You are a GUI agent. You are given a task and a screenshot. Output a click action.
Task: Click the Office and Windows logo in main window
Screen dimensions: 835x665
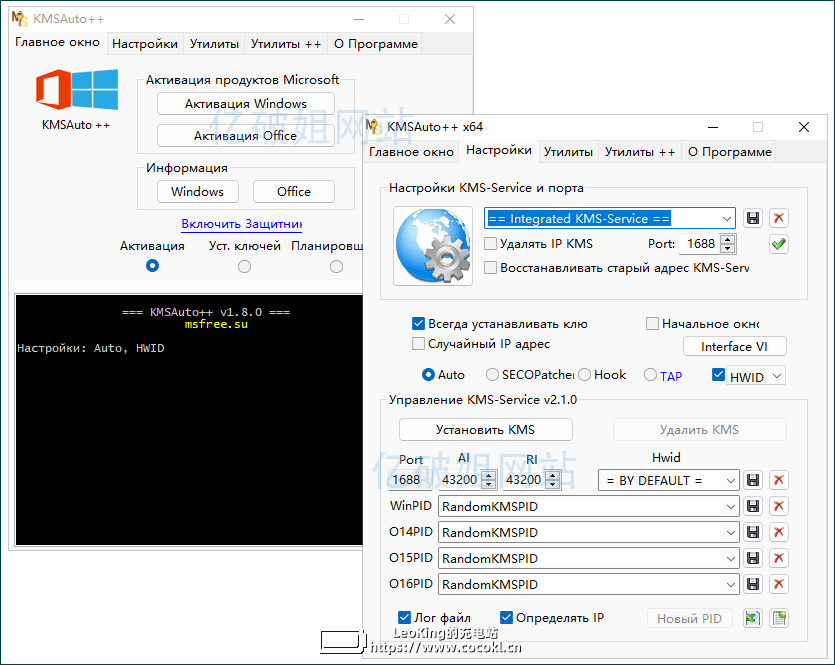77,89
